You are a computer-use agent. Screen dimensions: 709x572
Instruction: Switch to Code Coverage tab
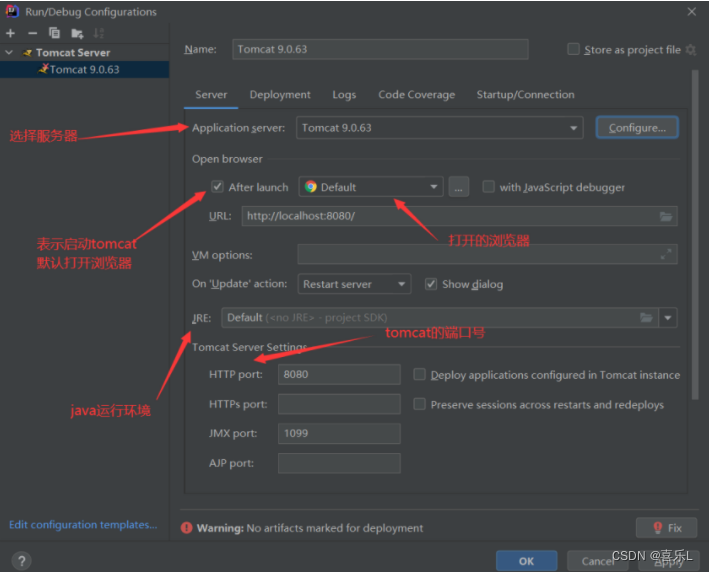[x=416, y=95]
